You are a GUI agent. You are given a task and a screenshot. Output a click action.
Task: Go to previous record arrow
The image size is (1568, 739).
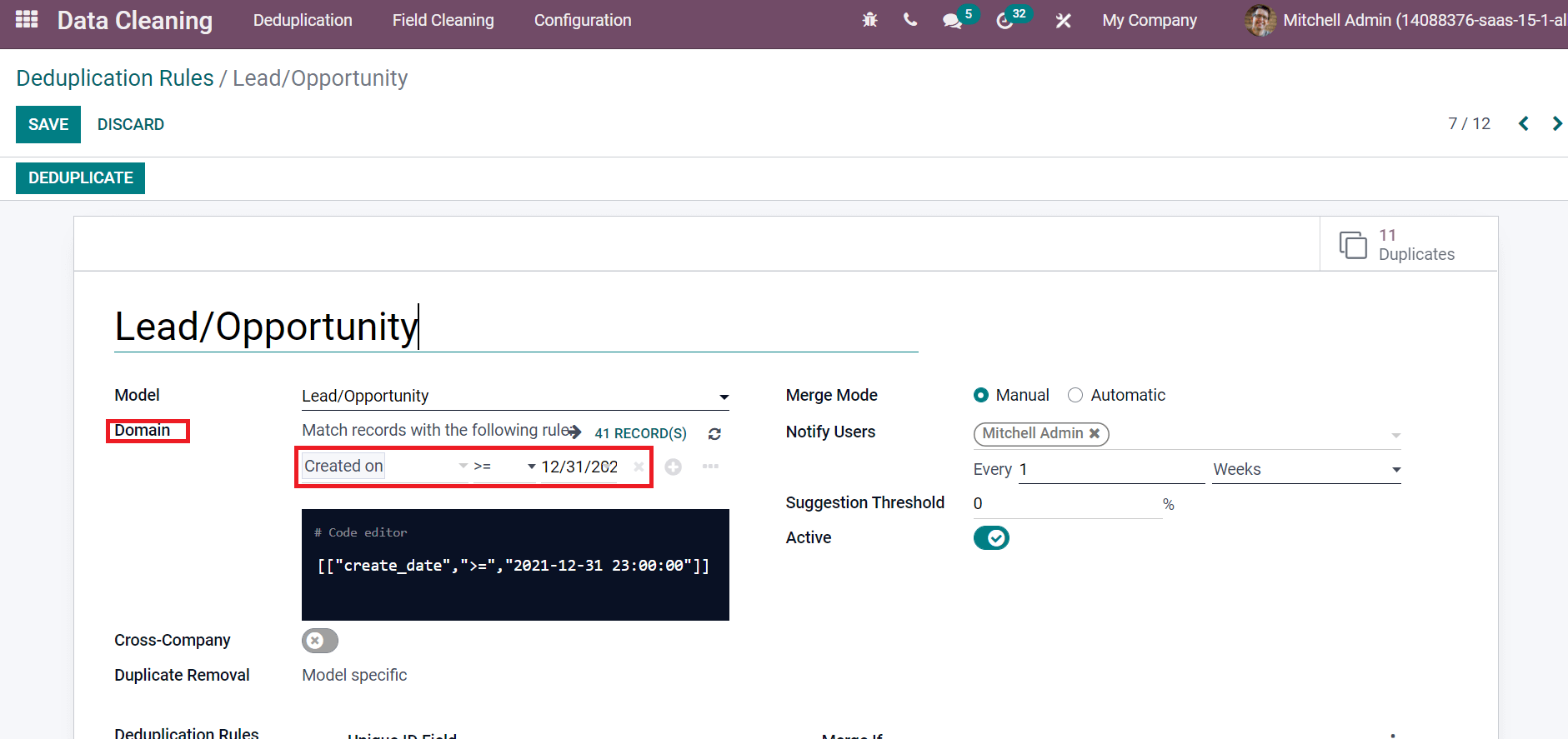click(x=1523, y=123)
